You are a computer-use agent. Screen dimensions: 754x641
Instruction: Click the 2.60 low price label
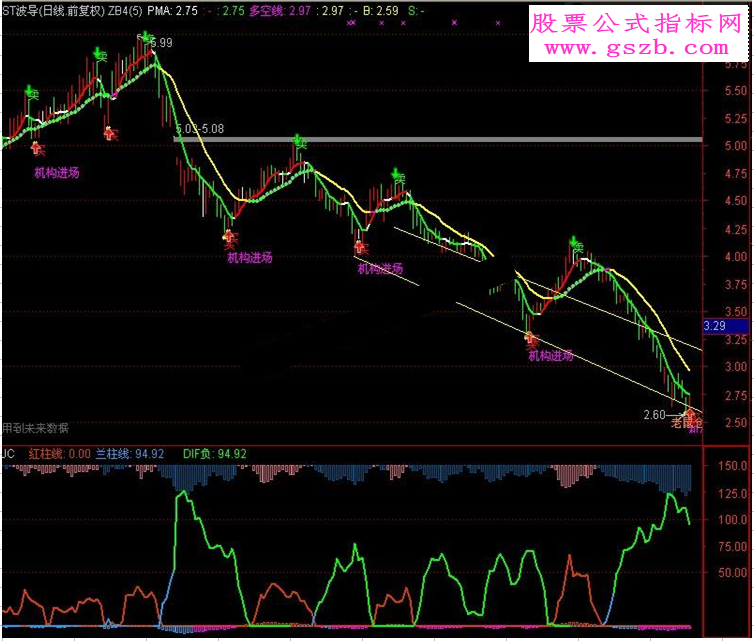coord(654,415)
